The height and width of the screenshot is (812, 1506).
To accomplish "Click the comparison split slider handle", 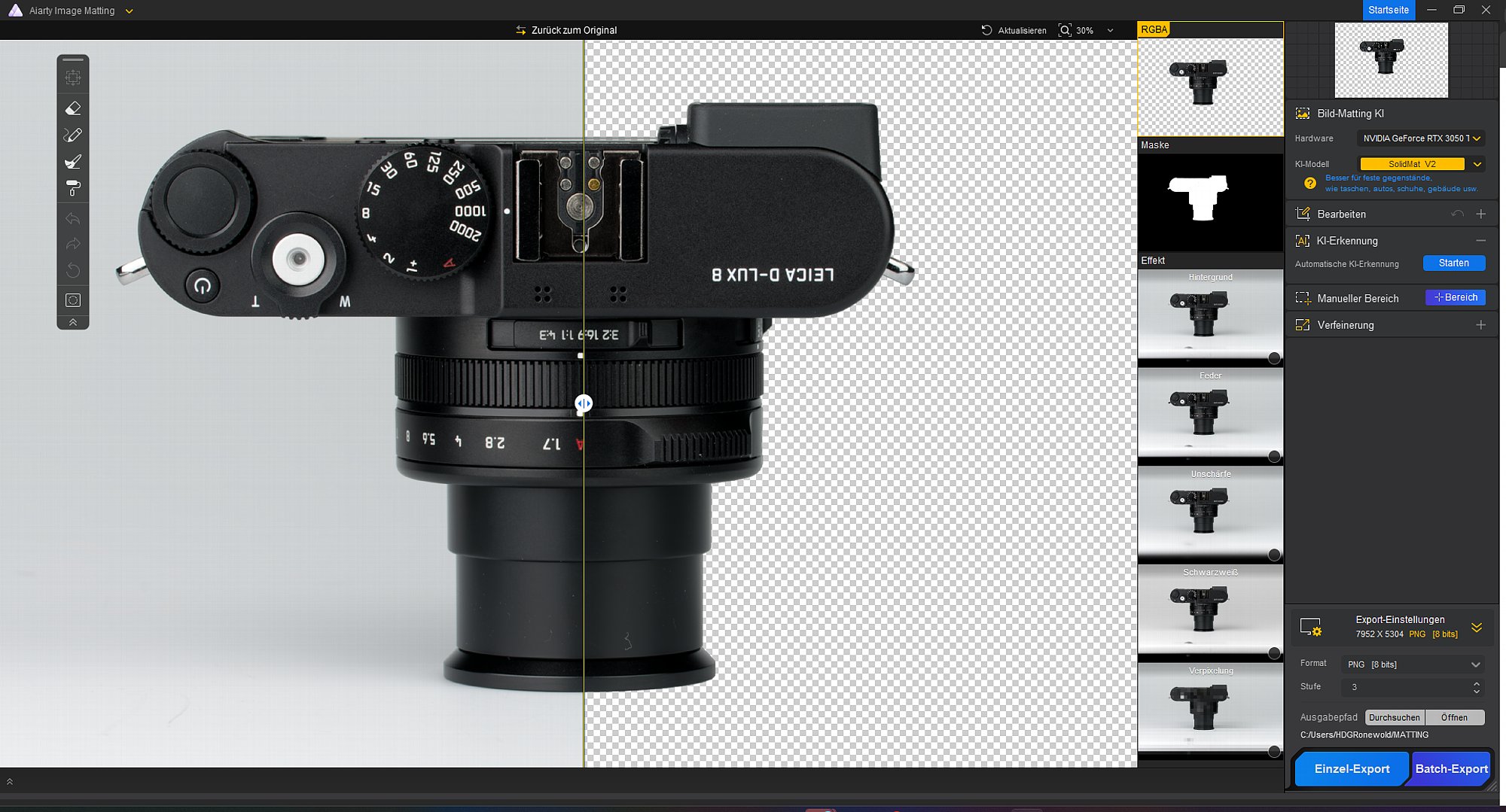I will tap(584, 403).
